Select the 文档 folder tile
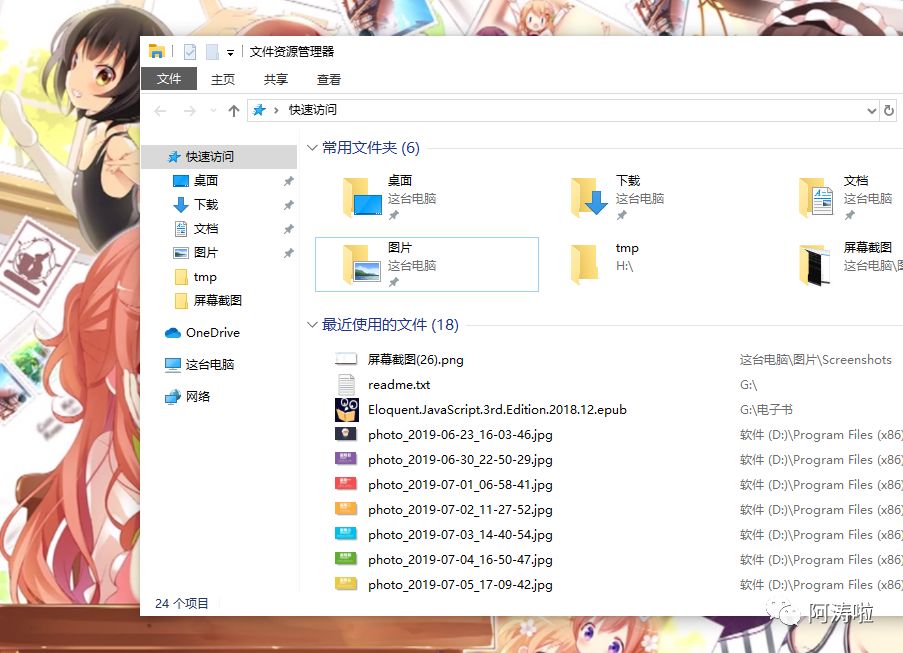This screenshot has width=903, height=653. tap(845, 198)
